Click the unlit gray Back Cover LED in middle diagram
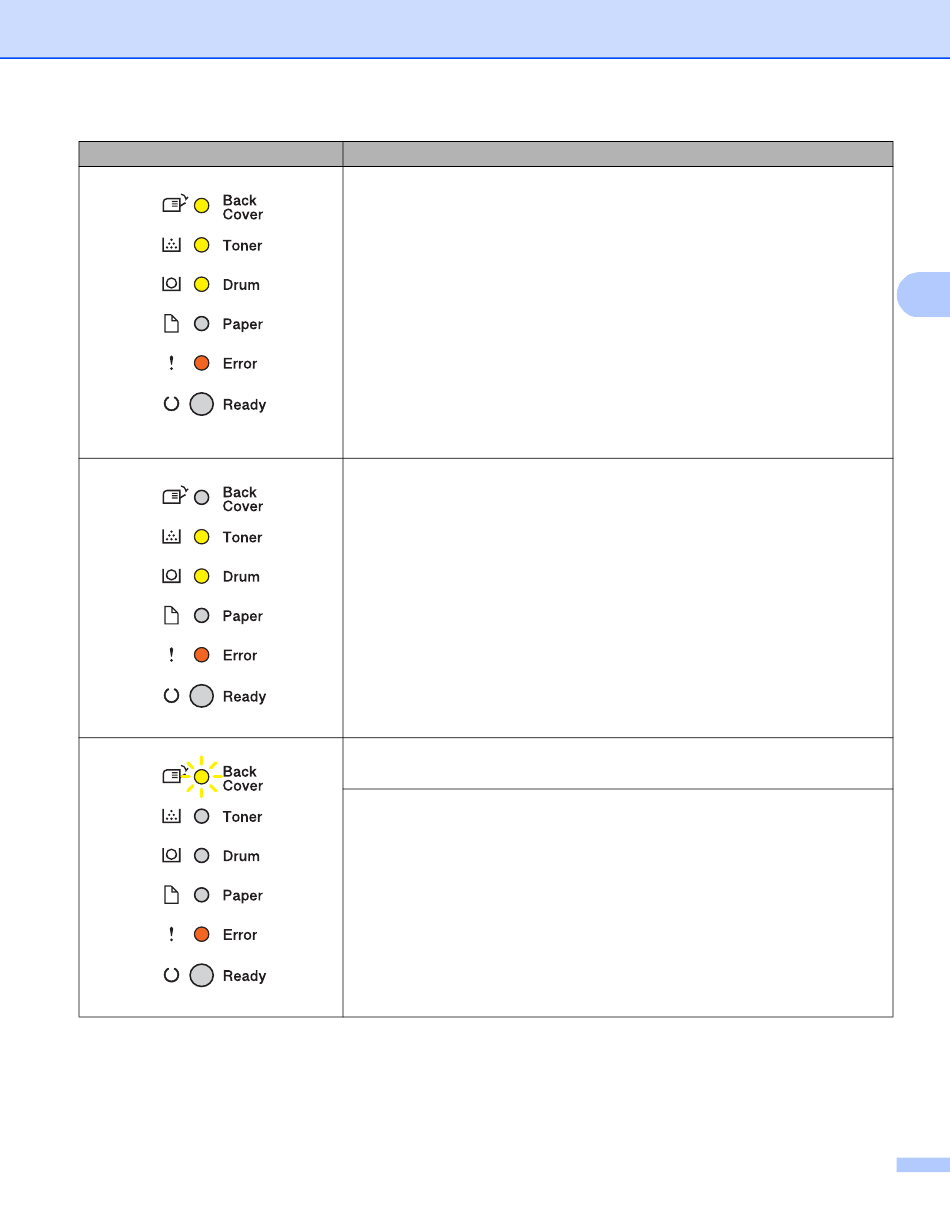This screenshot has height=1229, width=950. (201, 497)
